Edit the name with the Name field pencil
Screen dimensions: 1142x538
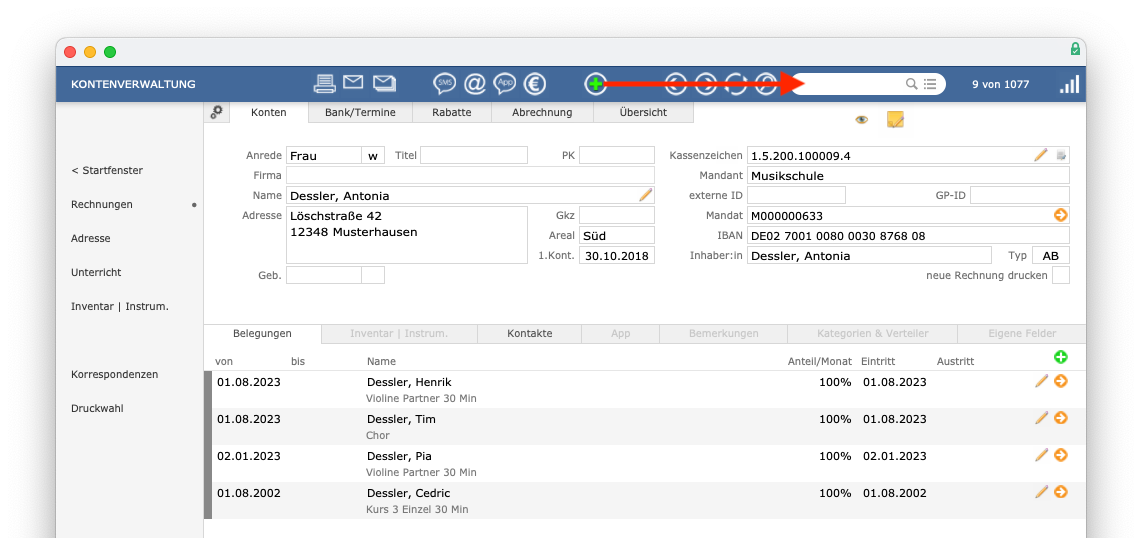645,194
